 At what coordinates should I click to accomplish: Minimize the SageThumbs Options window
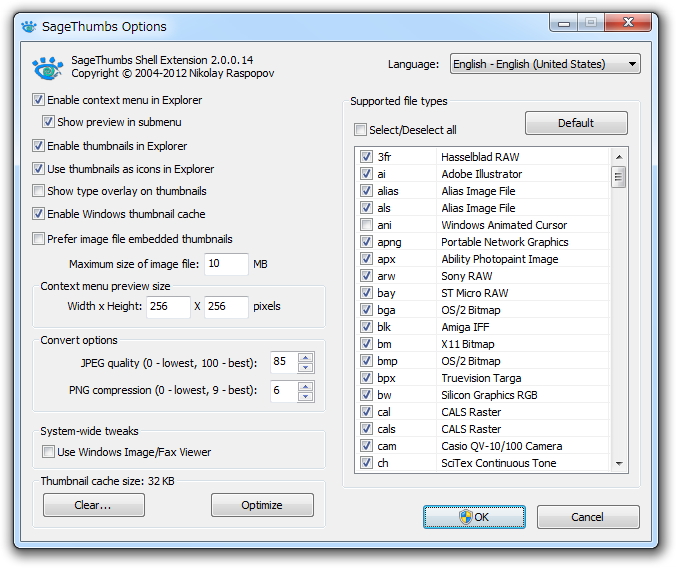(x=564, y=23)
